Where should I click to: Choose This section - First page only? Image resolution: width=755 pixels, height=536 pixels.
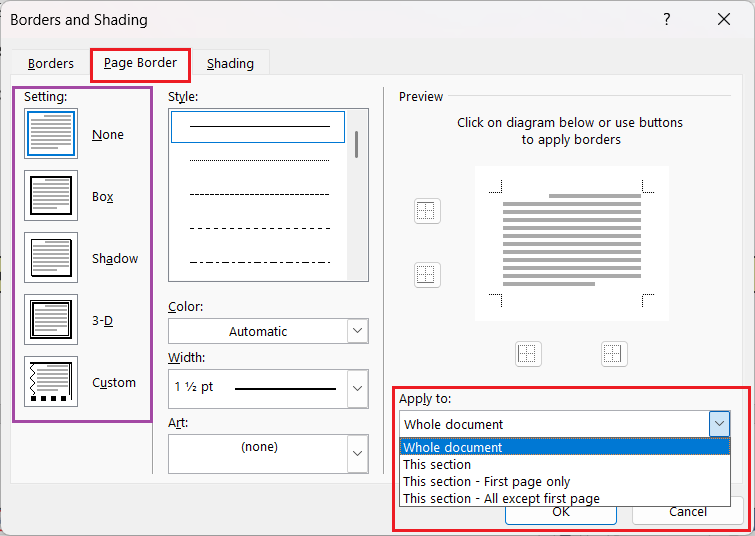[x=565, y=482]
